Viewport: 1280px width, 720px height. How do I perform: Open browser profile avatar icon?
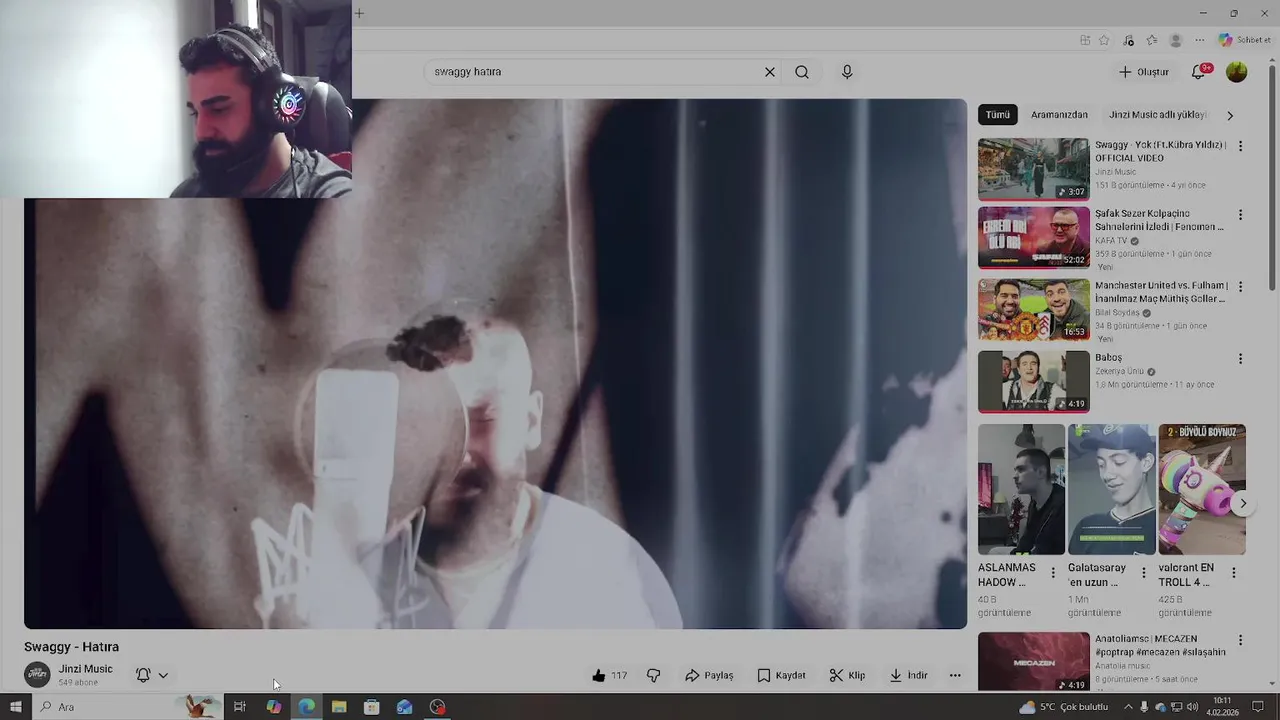[1176, 40]
